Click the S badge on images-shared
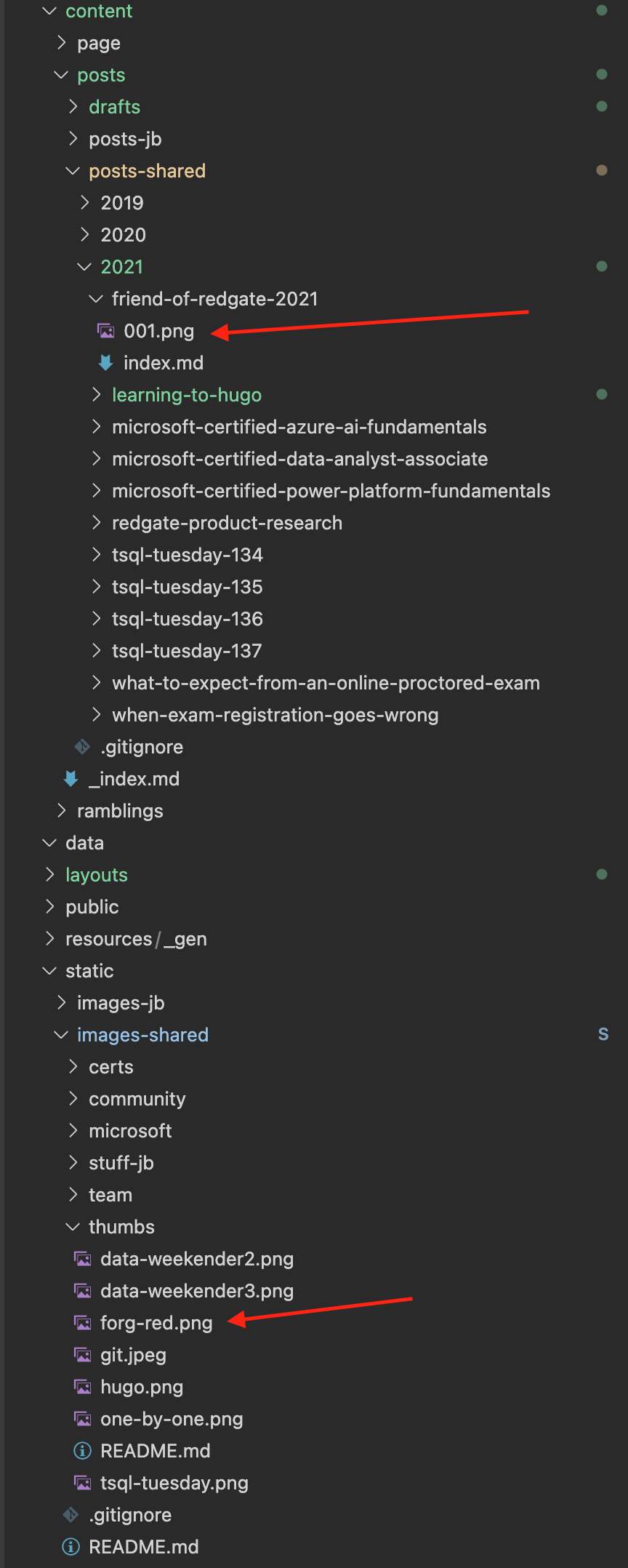Viewport: 628px width, 1568px height. [x=603, y=1033]
